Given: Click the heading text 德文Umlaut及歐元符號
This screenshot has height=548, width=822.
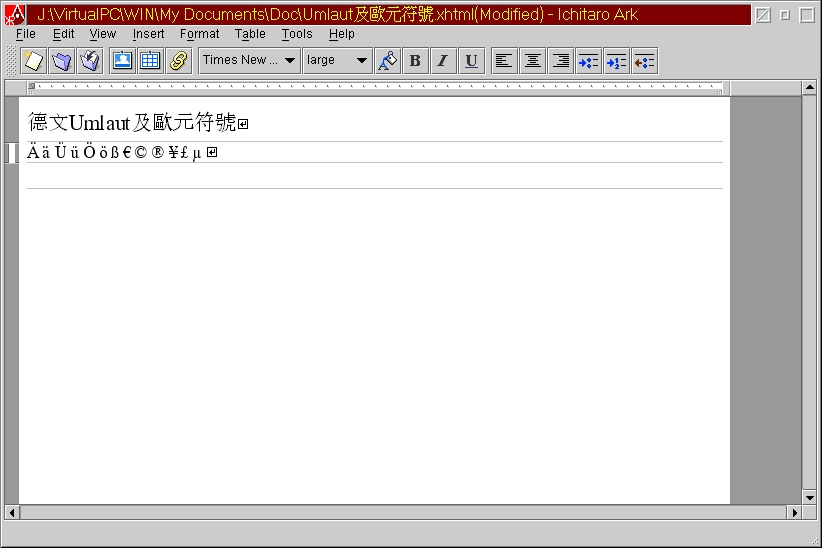Looking at the screenshot, I should 132,123.
